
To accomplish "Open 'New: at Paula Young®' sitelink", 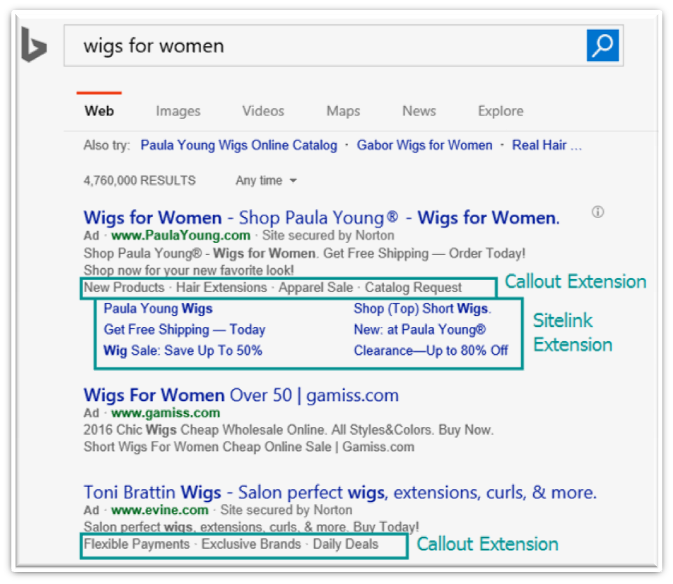I will (x=420, y=330).
